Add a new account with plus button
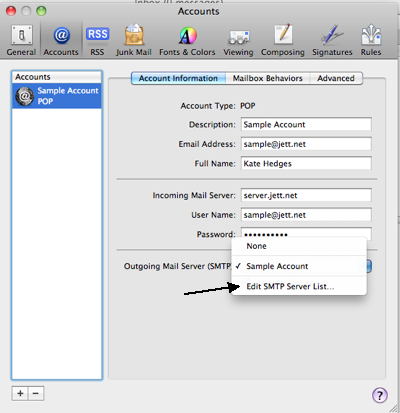 [x=20, y=394]
